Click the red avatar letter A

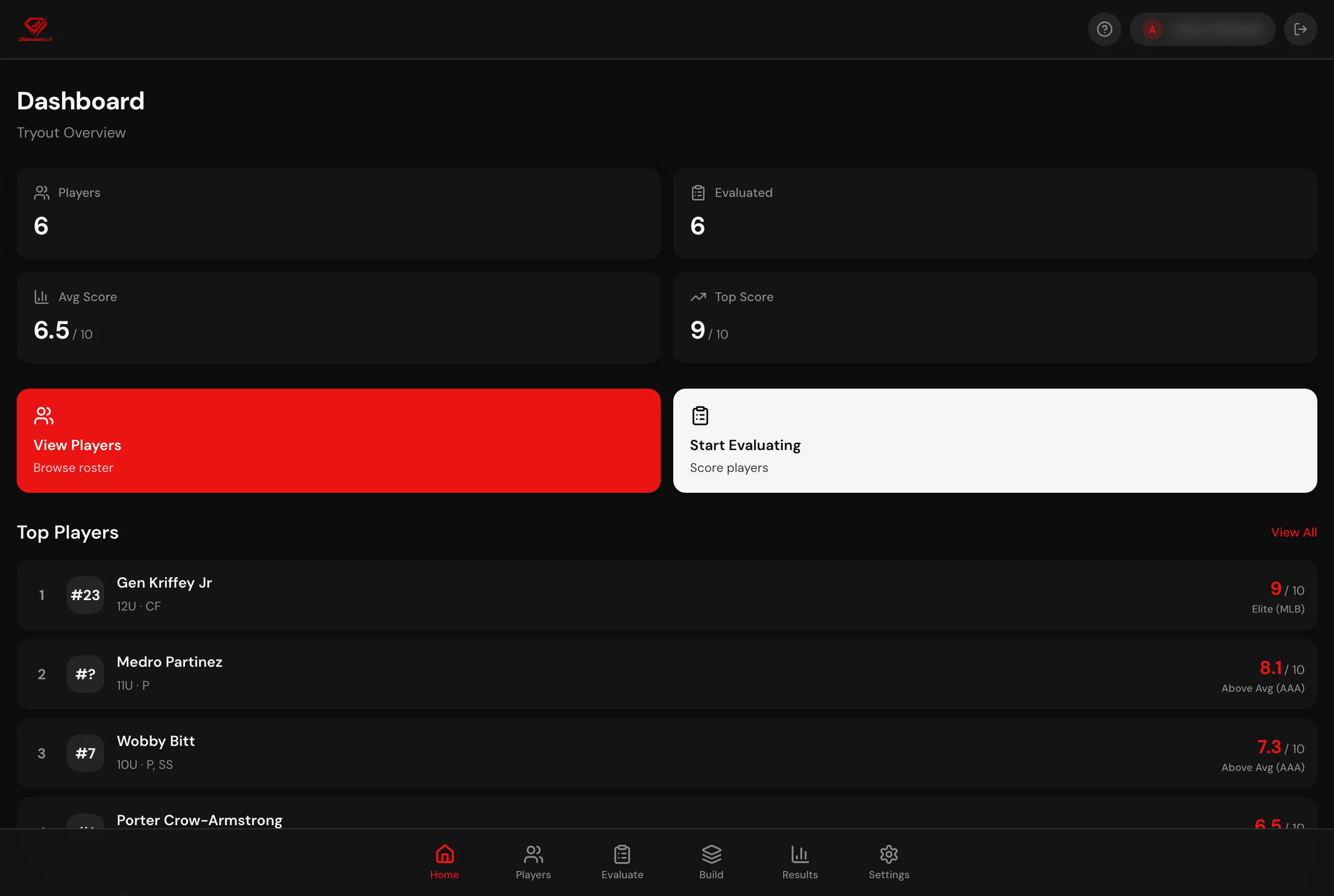point(1152,29)
